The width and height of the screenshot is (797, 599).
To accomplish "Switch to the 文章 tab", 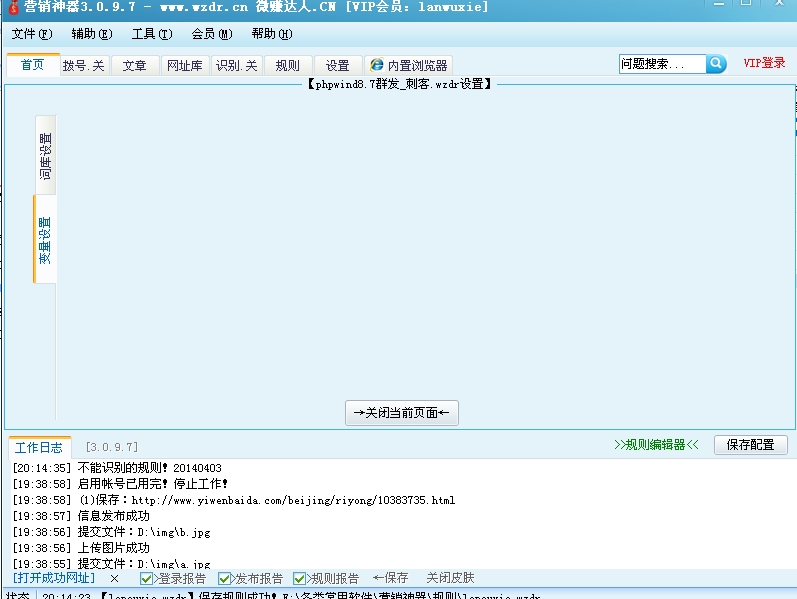I will coord(134,65).
